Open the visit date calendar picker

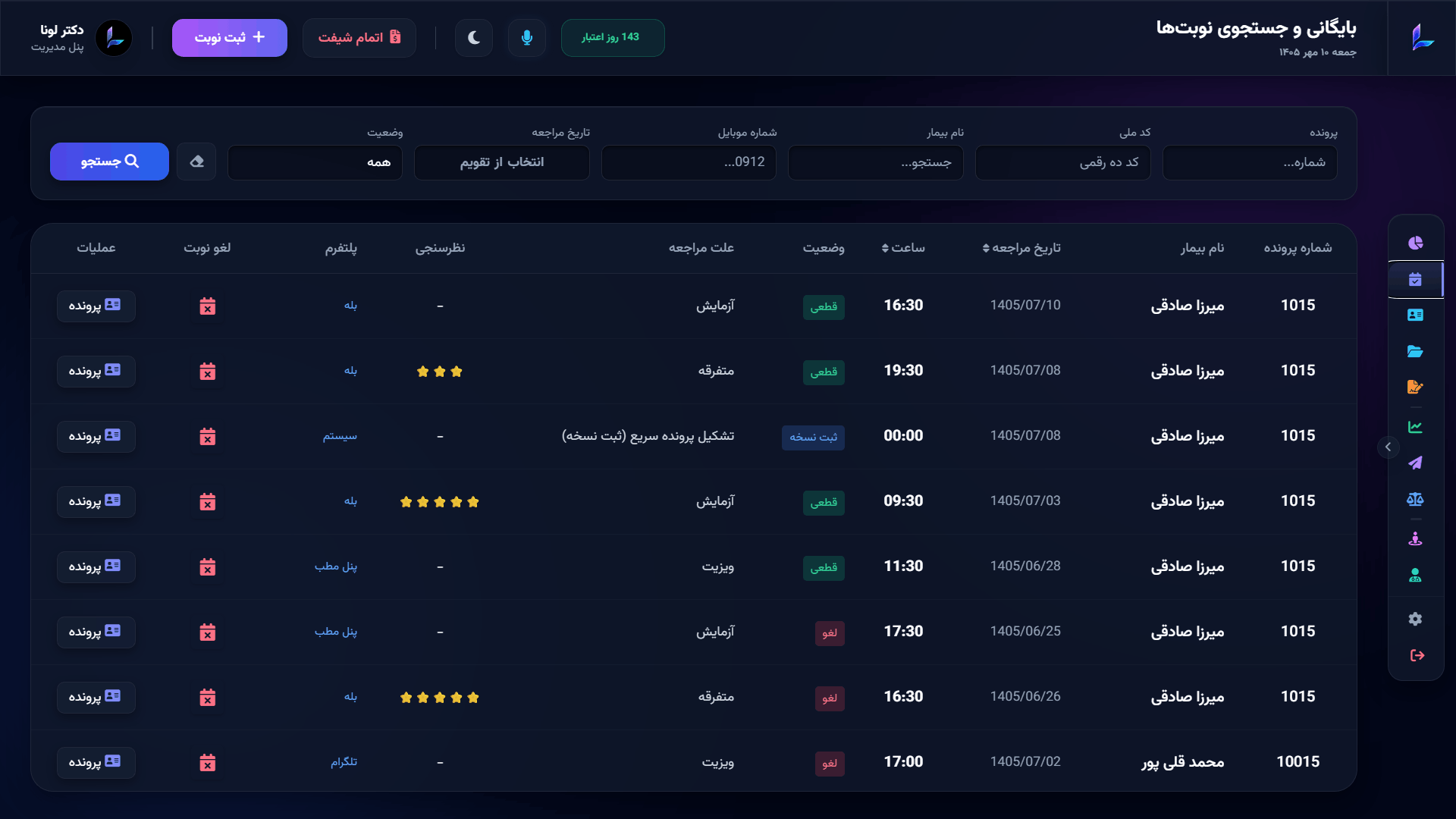click(x=502, y=162)
